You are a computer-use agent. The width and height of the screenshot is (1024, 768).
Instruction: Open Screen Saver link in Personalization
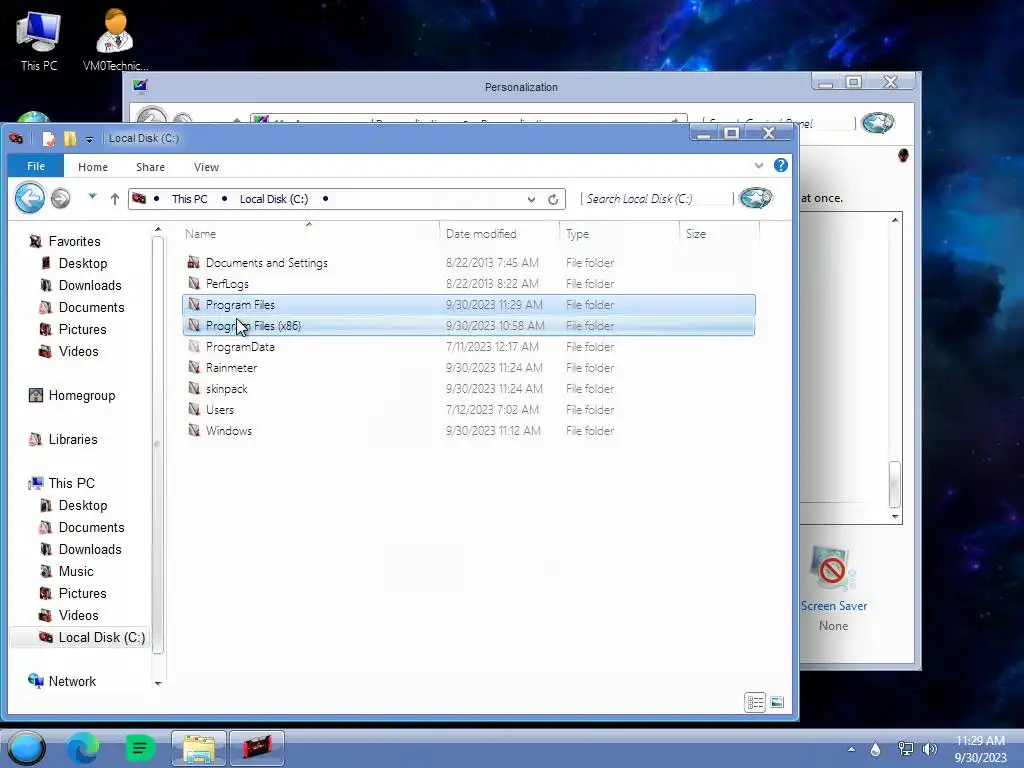click(x=834, y=606)
